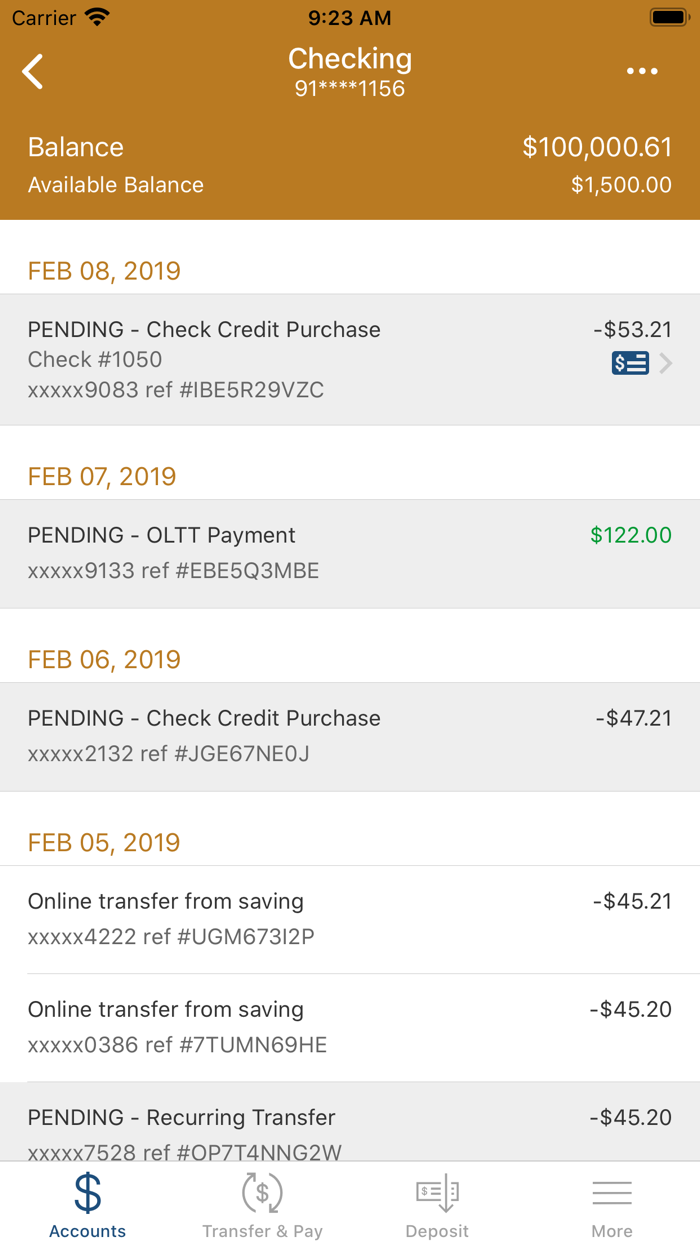Go back using the back arrow
The height and width of the screenshot is (1244, 700).
(x=31, y=71)
